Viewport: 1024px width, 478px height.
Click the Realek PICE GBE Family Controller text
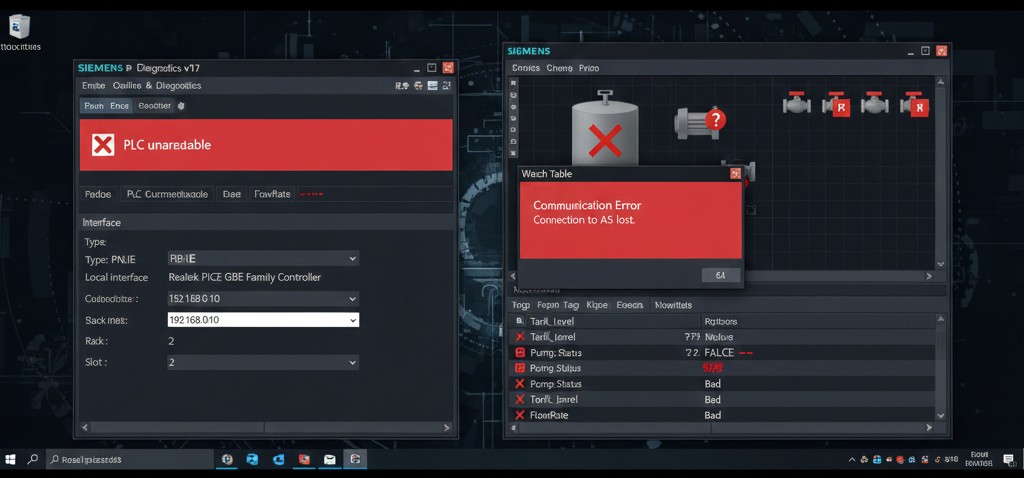point(244,278)
